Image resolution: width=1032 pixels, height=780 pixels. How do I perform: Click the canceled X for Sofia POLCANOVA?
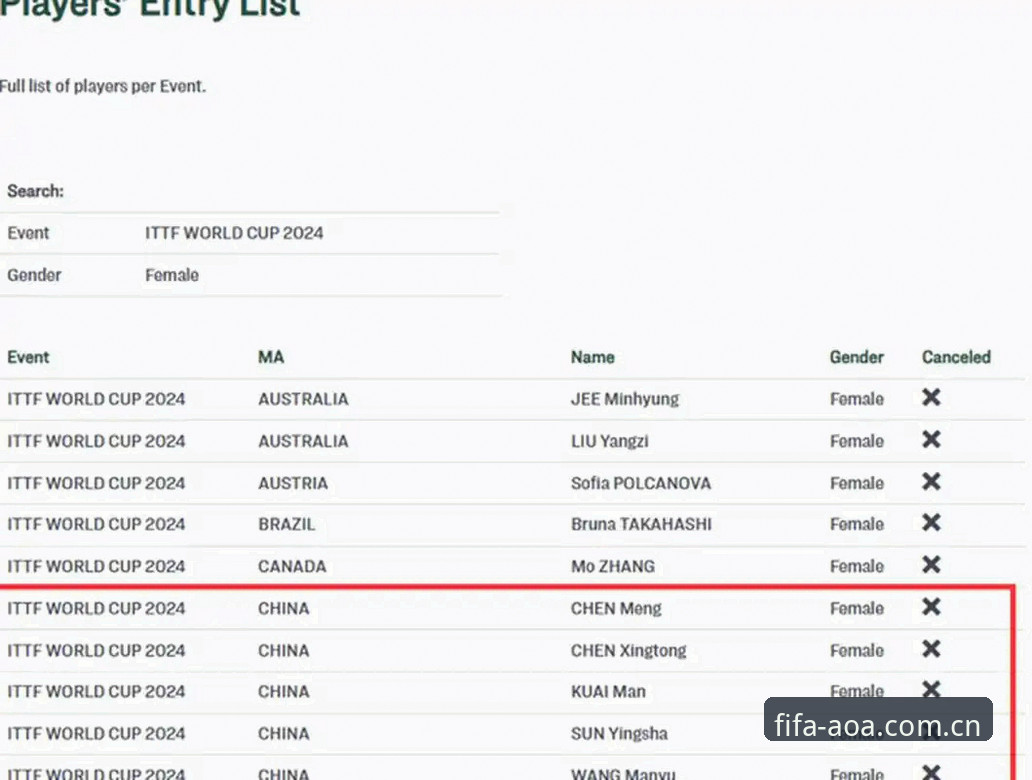(931, 482)
